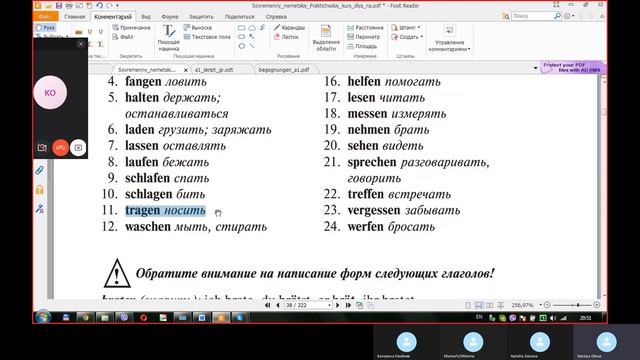
Task: Open the Вид ribbon tab
Action: pos(146,17)
